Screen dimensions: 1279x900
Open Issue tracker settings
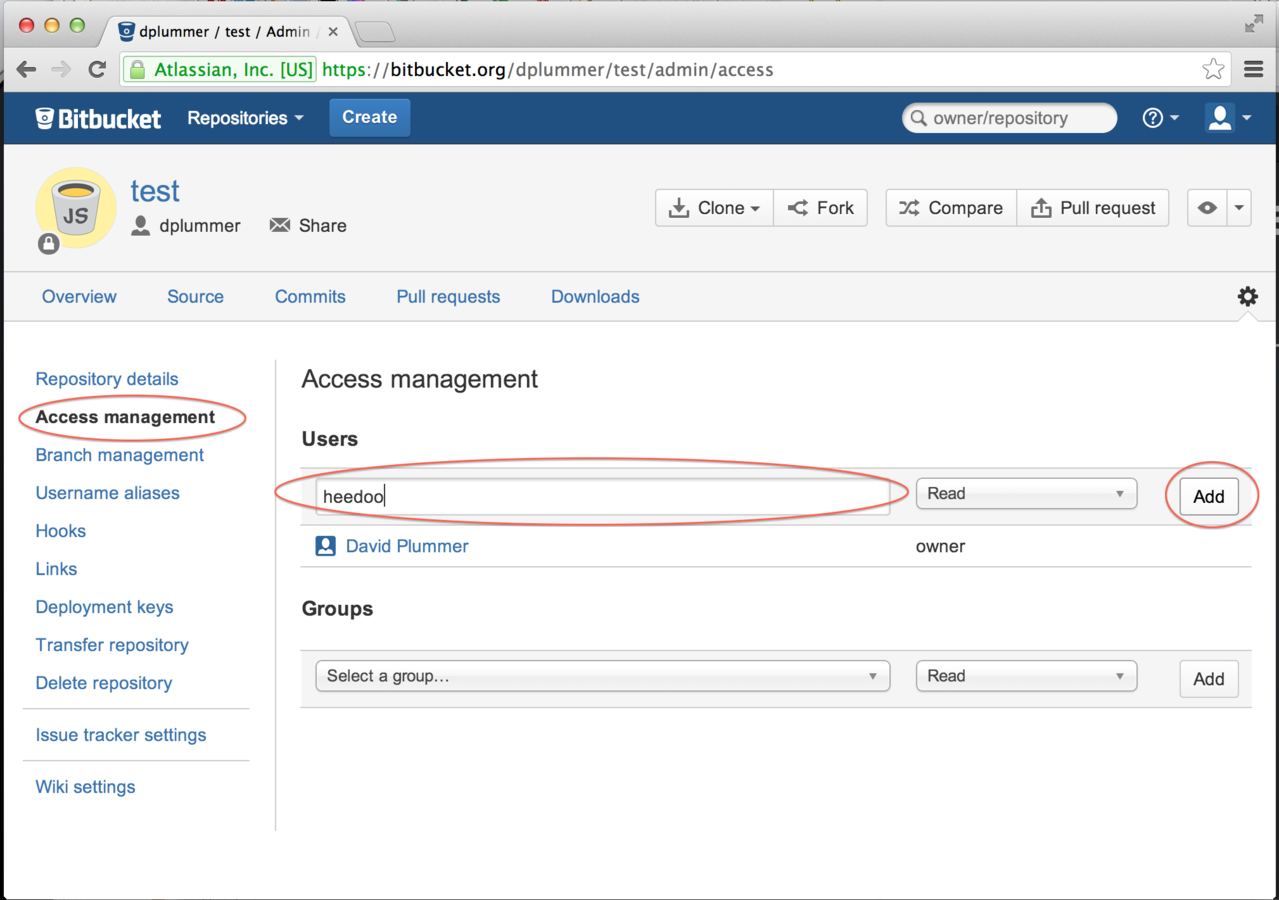(121, 735)
